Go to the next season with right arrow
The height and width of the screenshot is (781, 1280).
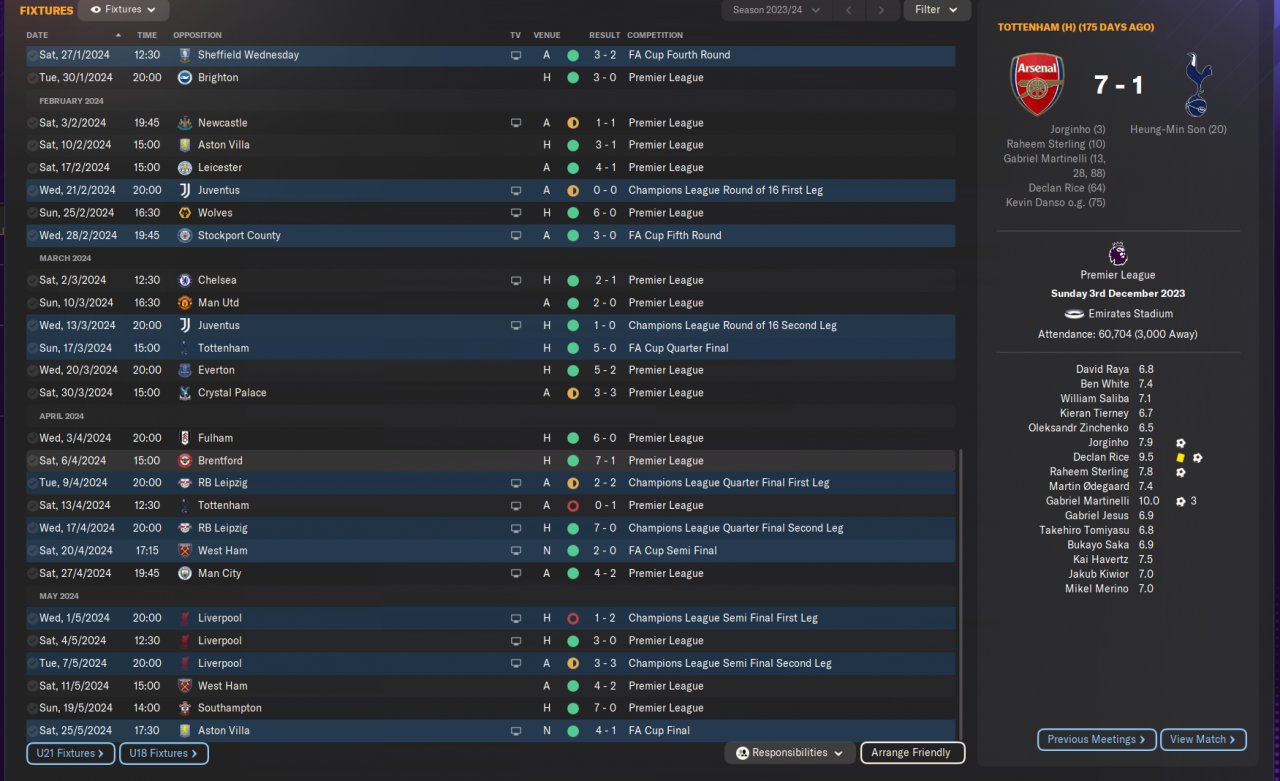[x=881, y=10]
